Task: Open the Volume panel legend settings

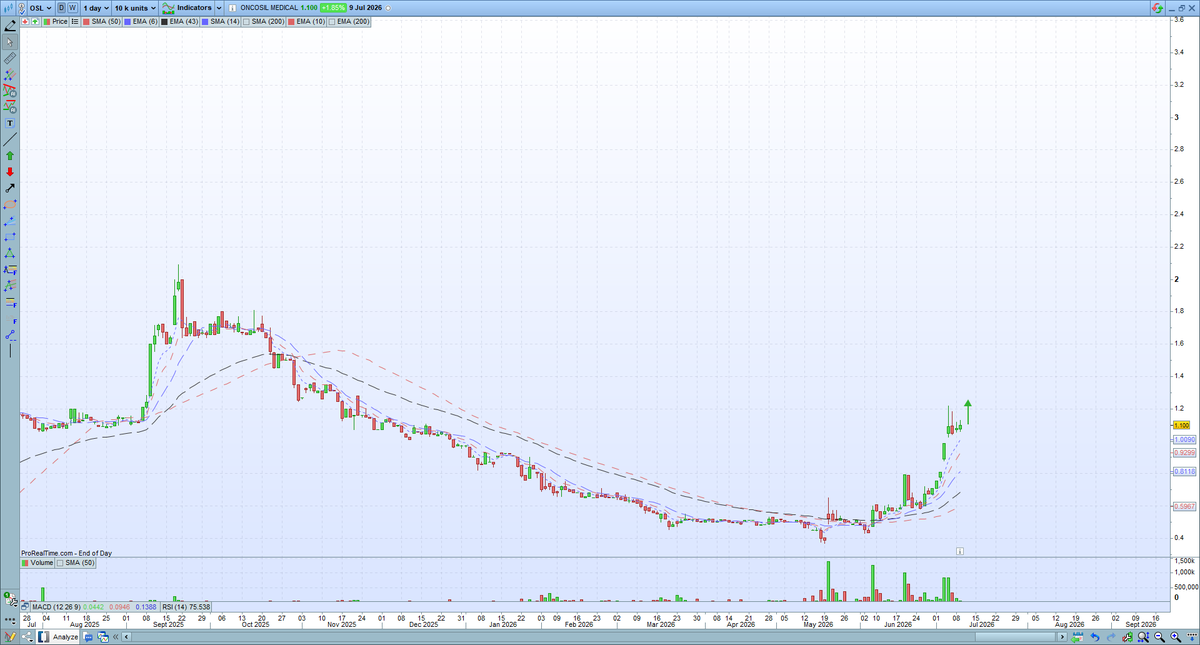Action: tap(37, 563)
